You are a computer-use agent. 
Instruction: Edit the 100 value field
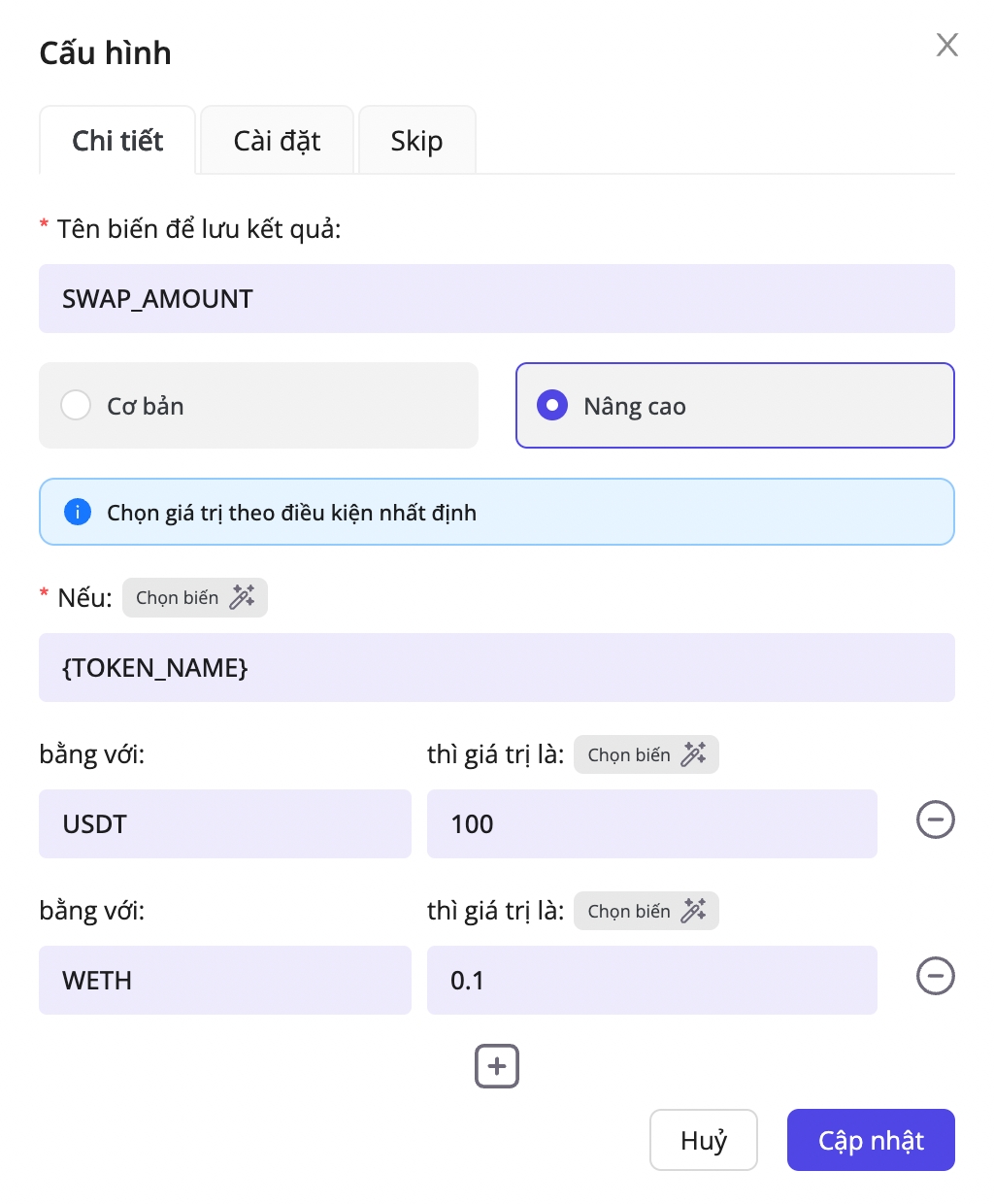point(651,824)
